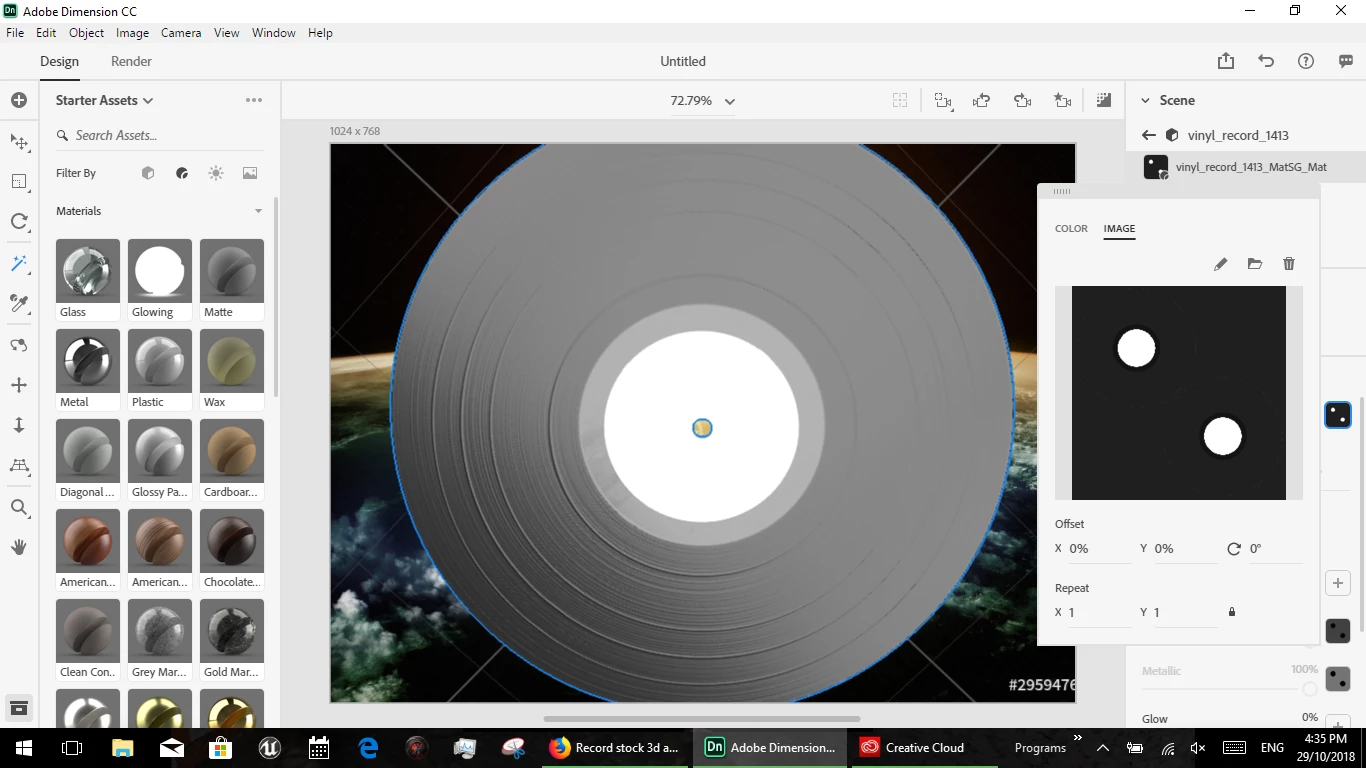Filter assets by lights
This screenshot has height=768, width=1366.
tap(216, 173)
